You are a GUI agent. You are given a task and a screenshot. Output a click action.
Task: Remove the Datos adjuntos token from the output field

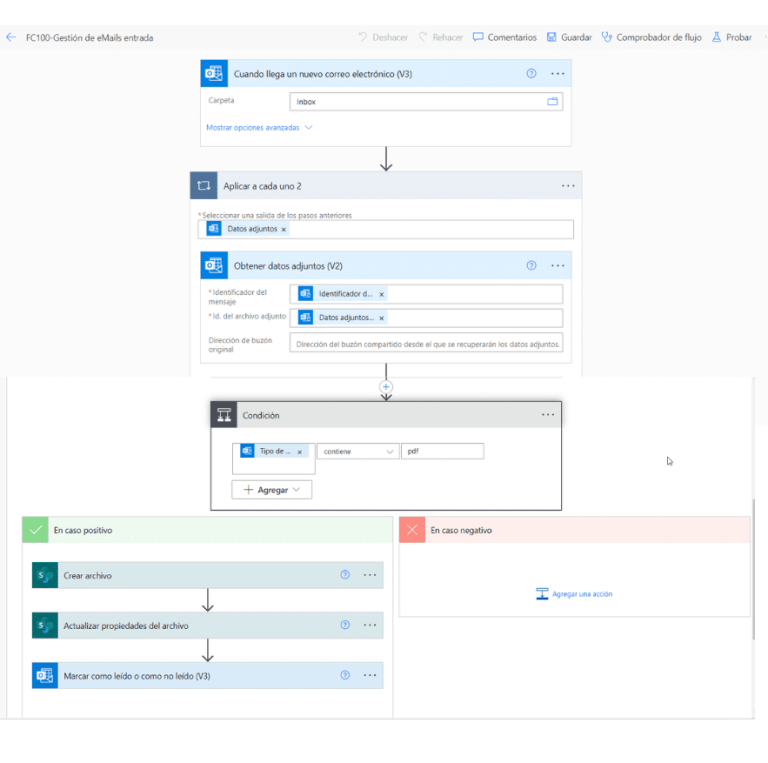[284, 230]
